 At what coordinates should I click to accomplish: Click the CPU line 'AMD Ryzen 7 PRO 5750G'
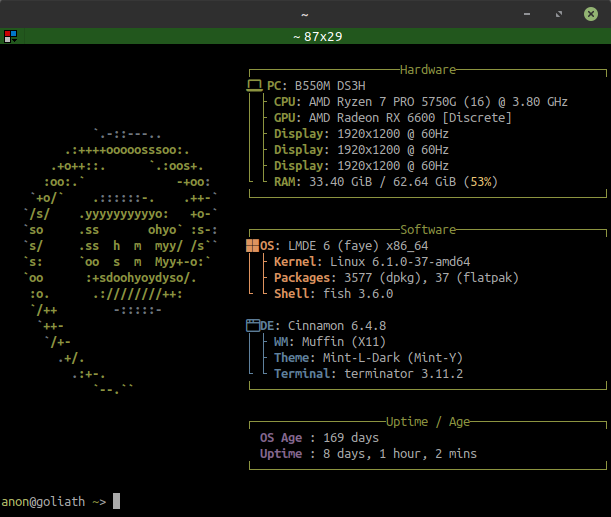[x=382, y=102]
